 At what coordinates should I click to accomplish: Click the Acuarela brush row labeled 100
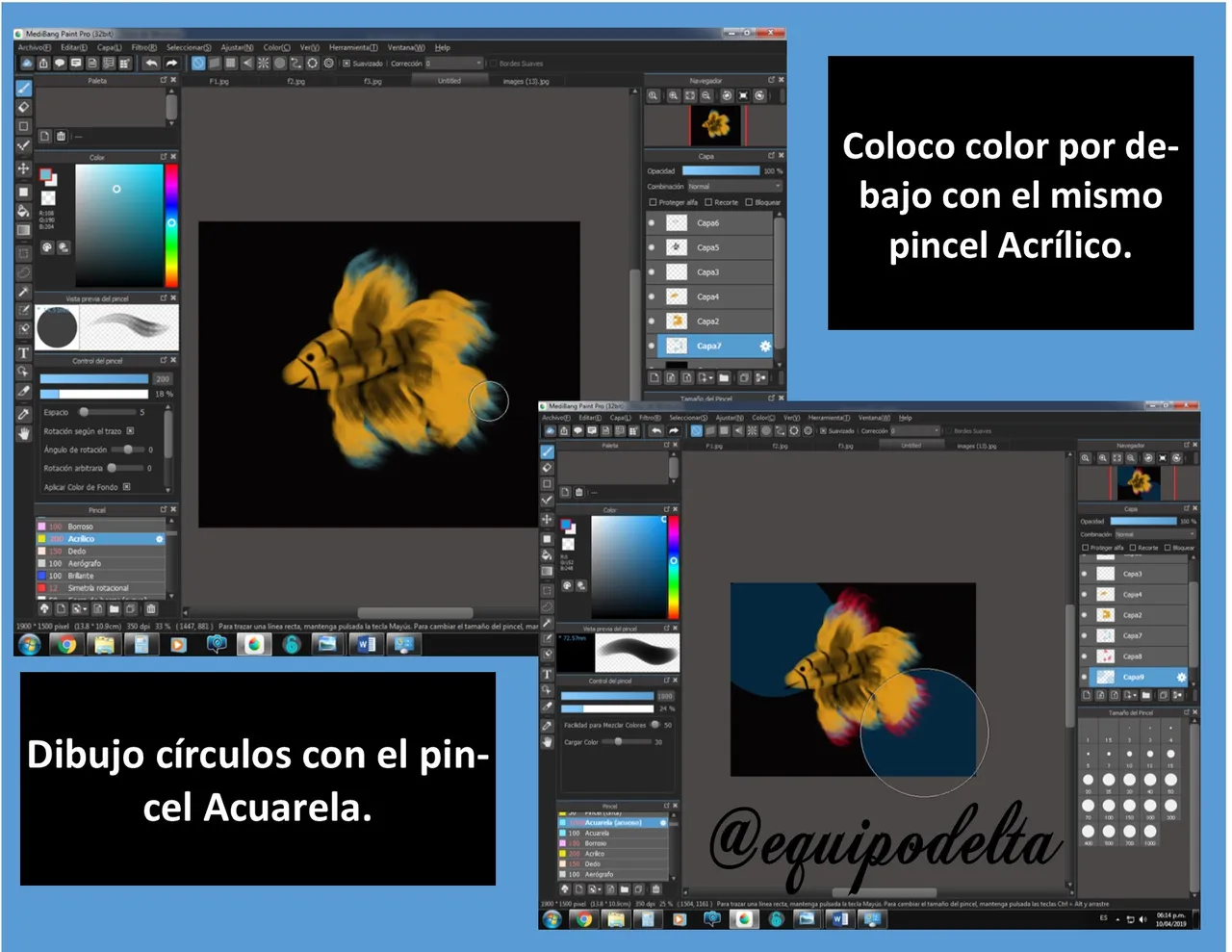613,834
